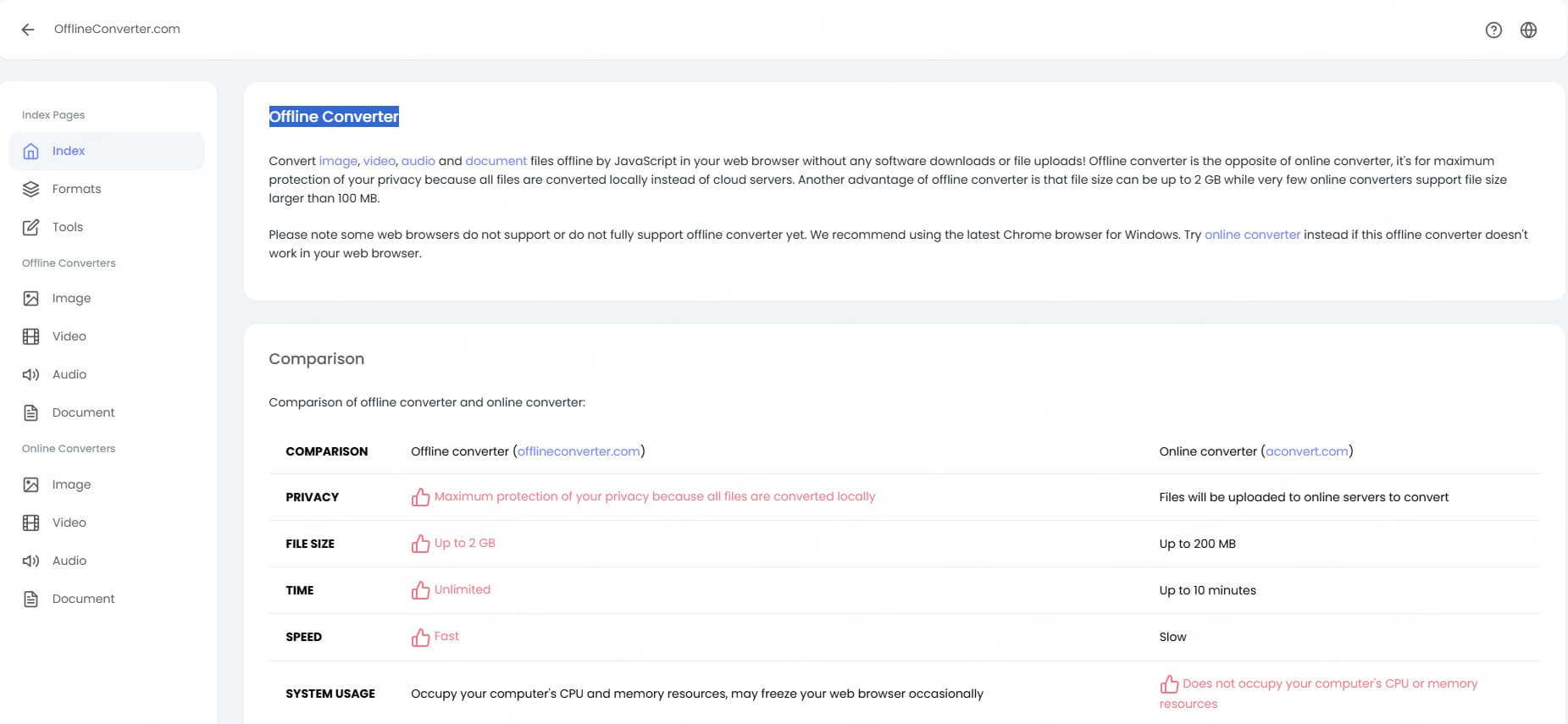Image resolution: width=1568 pixels, height=724 pixels.
Task: Open Image under Offline Converters
Action: (x=107, y=298)
